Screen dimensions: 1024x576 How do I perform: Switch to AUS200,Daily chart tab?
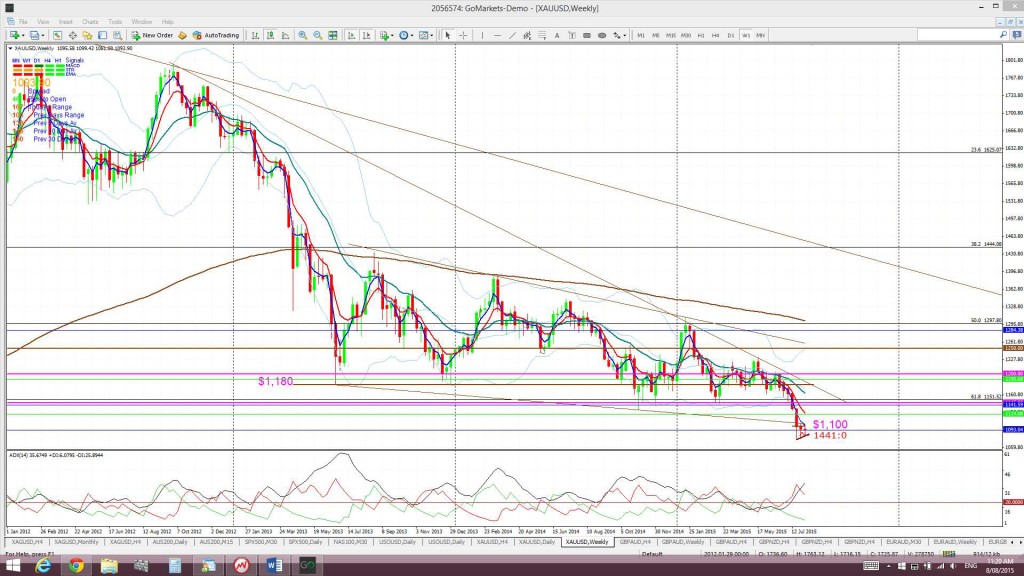pos(169,542)
